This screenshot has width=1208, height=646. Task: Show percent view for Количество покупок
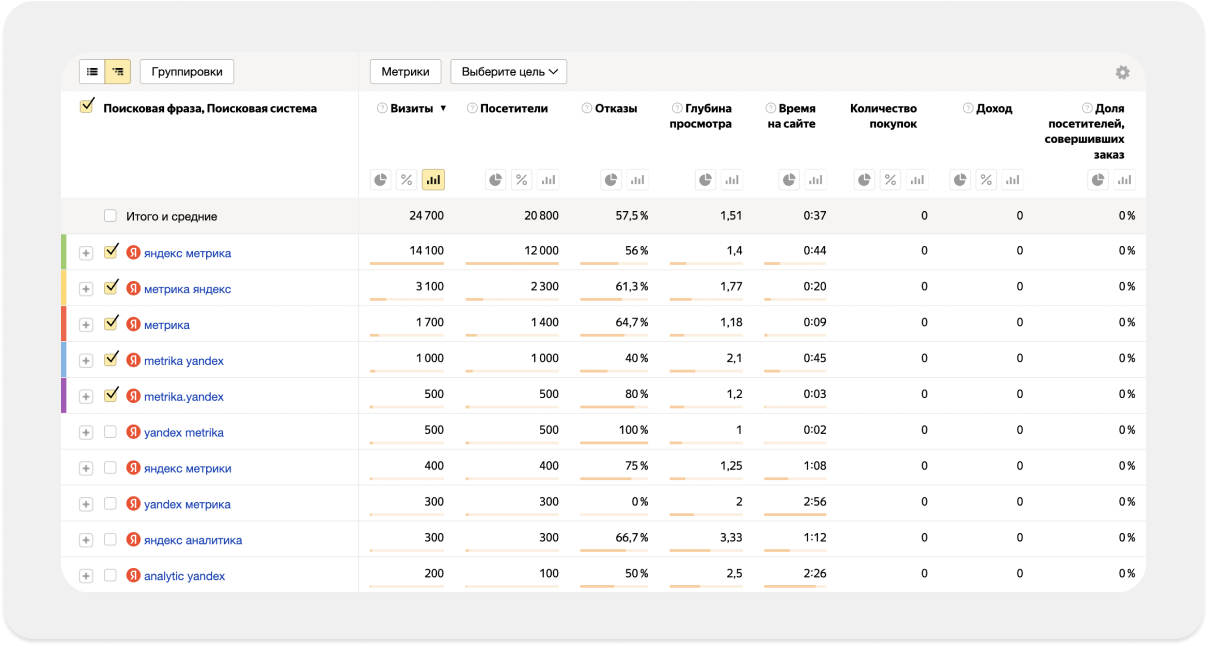coord(891,180)
